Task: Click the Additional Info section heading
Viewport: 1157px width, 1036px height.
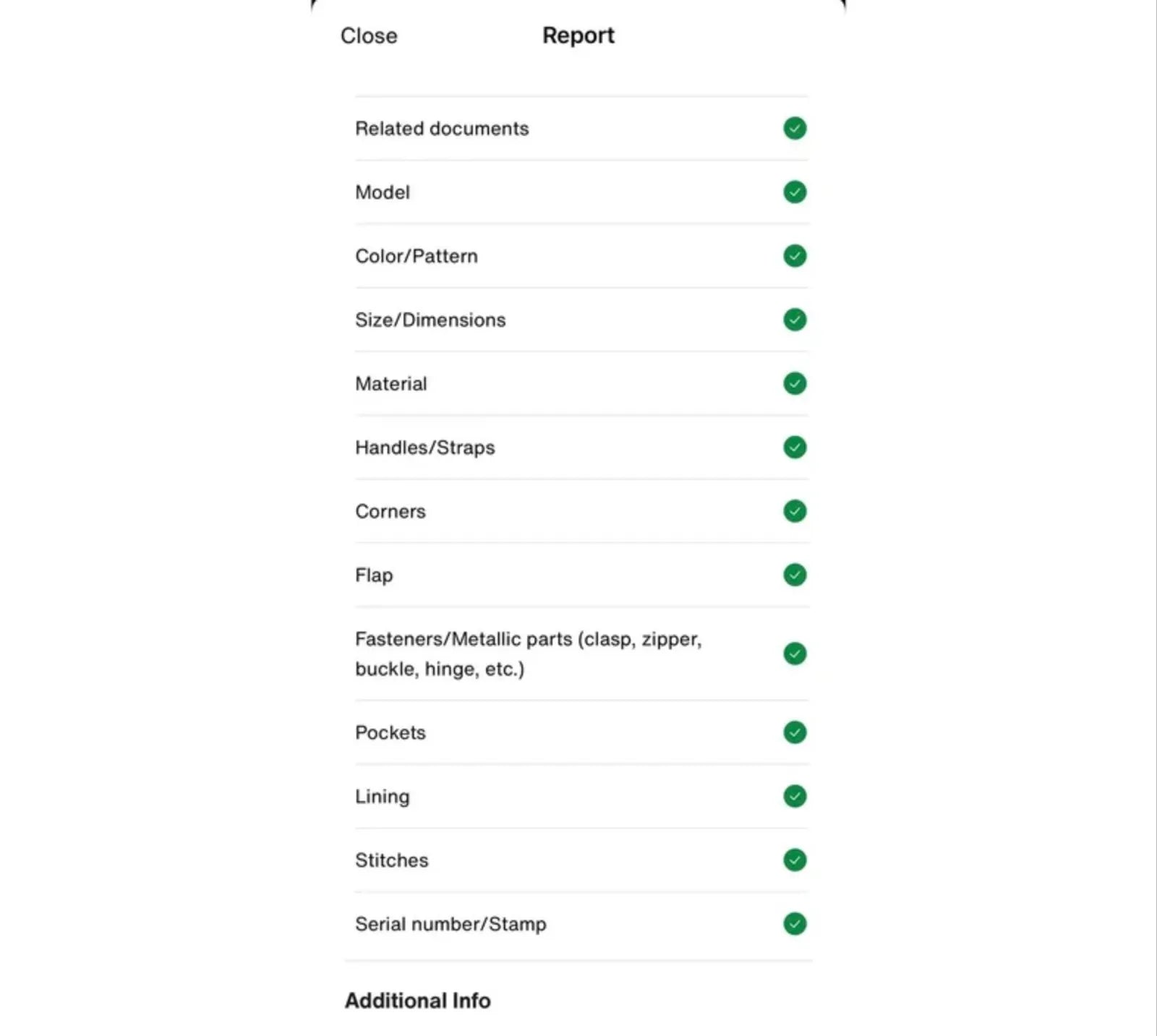Action: [418, 1001]
